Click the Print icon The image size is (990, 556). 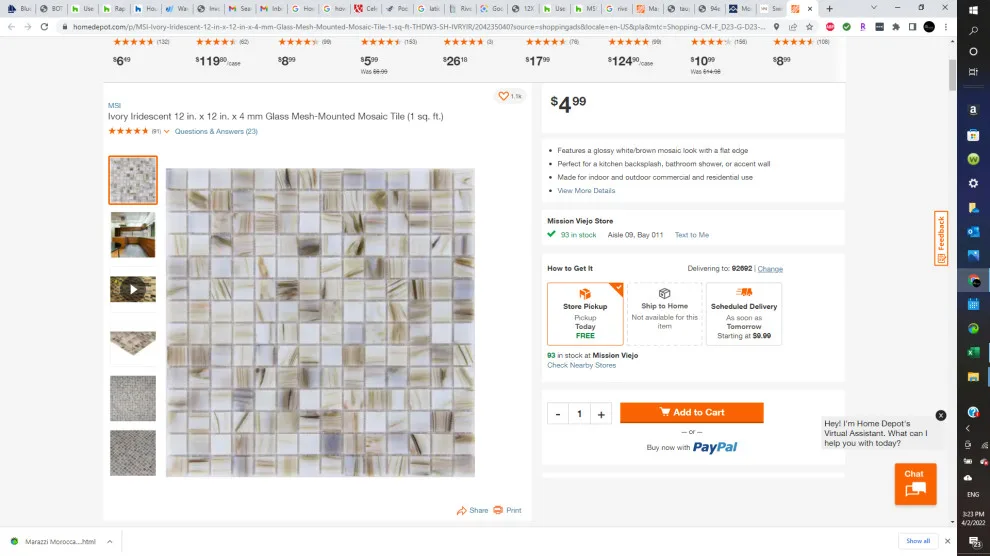pyautogui.click(x=498, y=510)
